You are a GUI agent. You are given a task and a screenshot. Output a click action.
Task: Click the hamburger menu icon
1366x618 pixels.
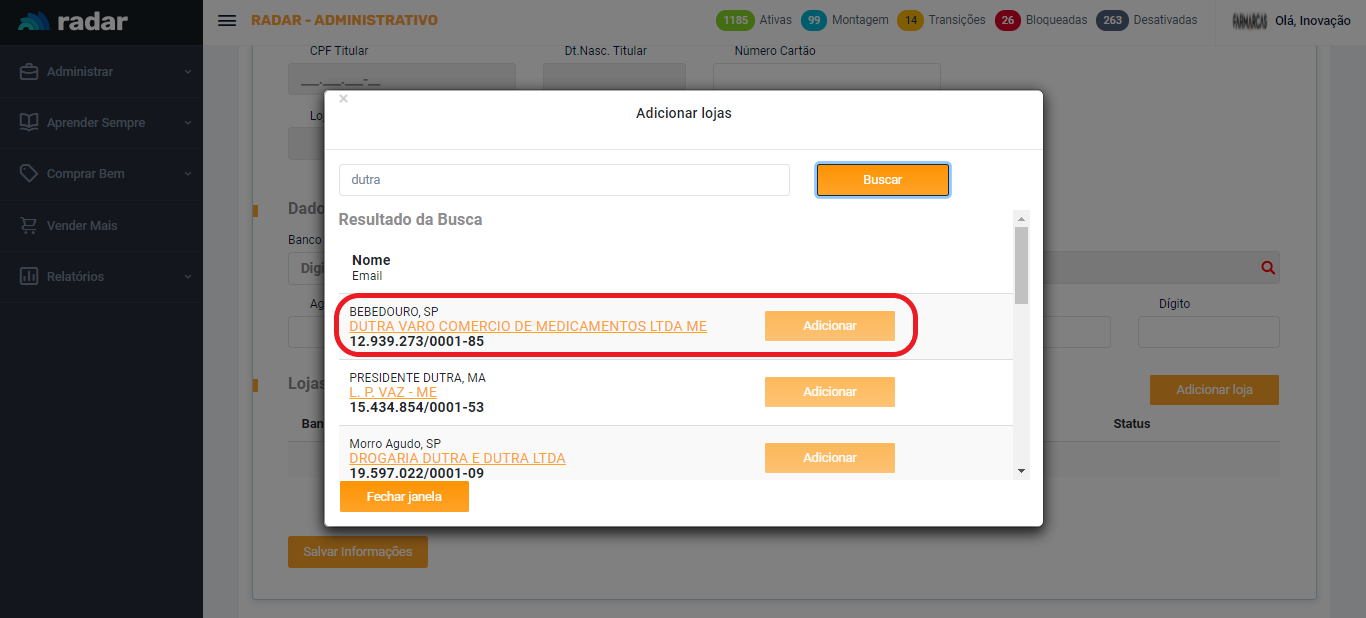[x=227, y=21]
